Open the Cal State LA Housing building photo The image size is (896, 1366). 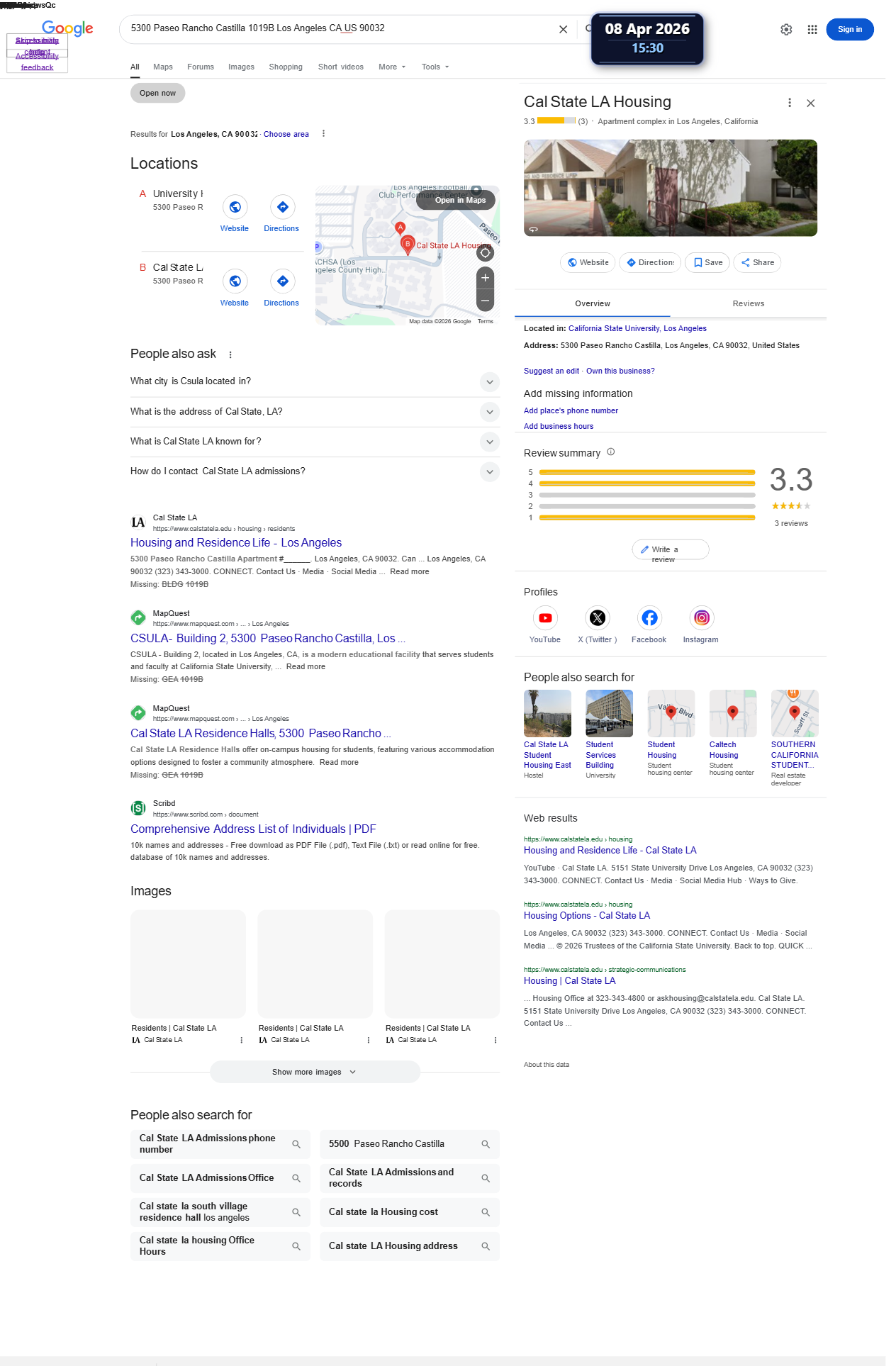671,188
